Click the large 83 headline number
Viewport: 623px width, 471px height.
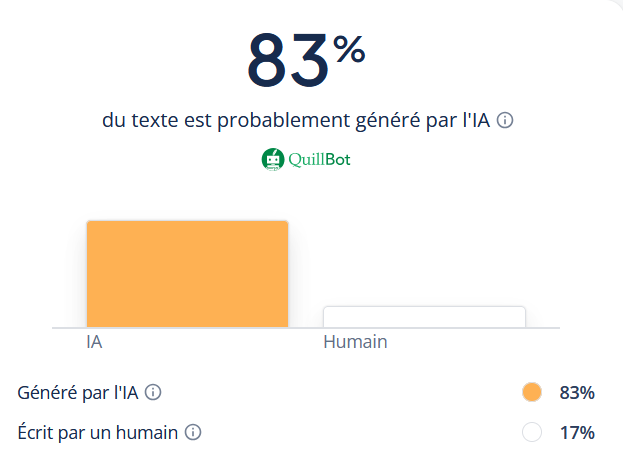[288, 60]
